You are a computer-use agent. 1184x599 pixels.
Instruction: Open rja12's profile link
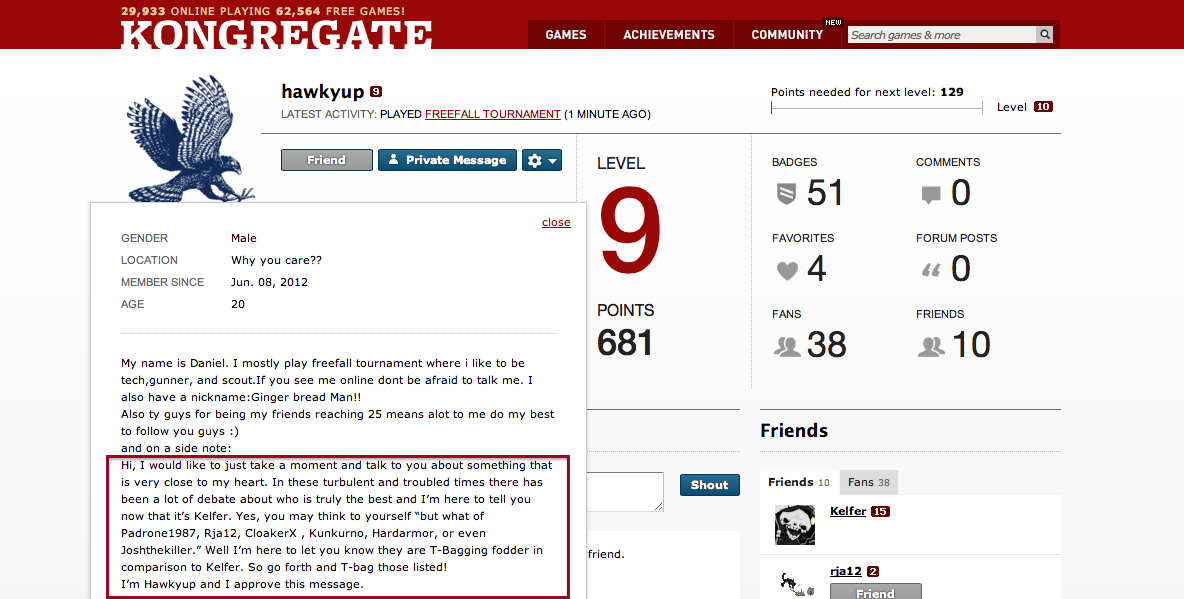[846, 572]
